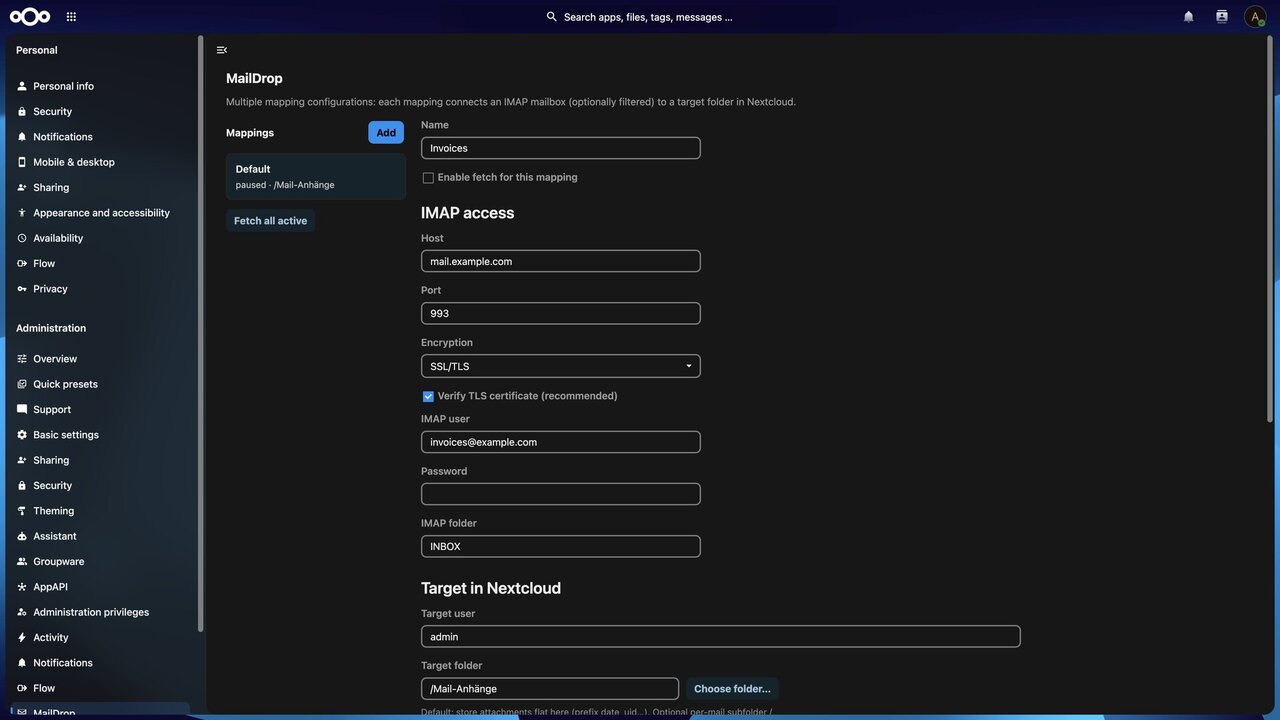Click the Target user field
Viewport: 1280px width, 720px height.
[x=720, y=637]
